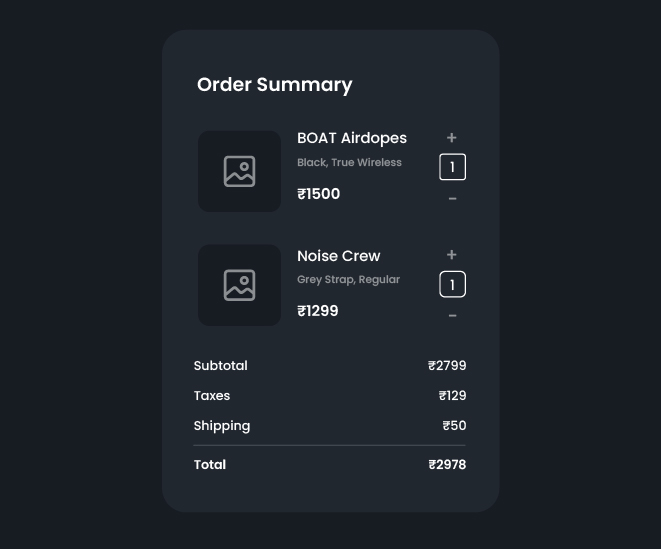Increase Noise Crew quantity with plus icon
The width and height of the screenshot is (661, 549).
coord(452,255)
